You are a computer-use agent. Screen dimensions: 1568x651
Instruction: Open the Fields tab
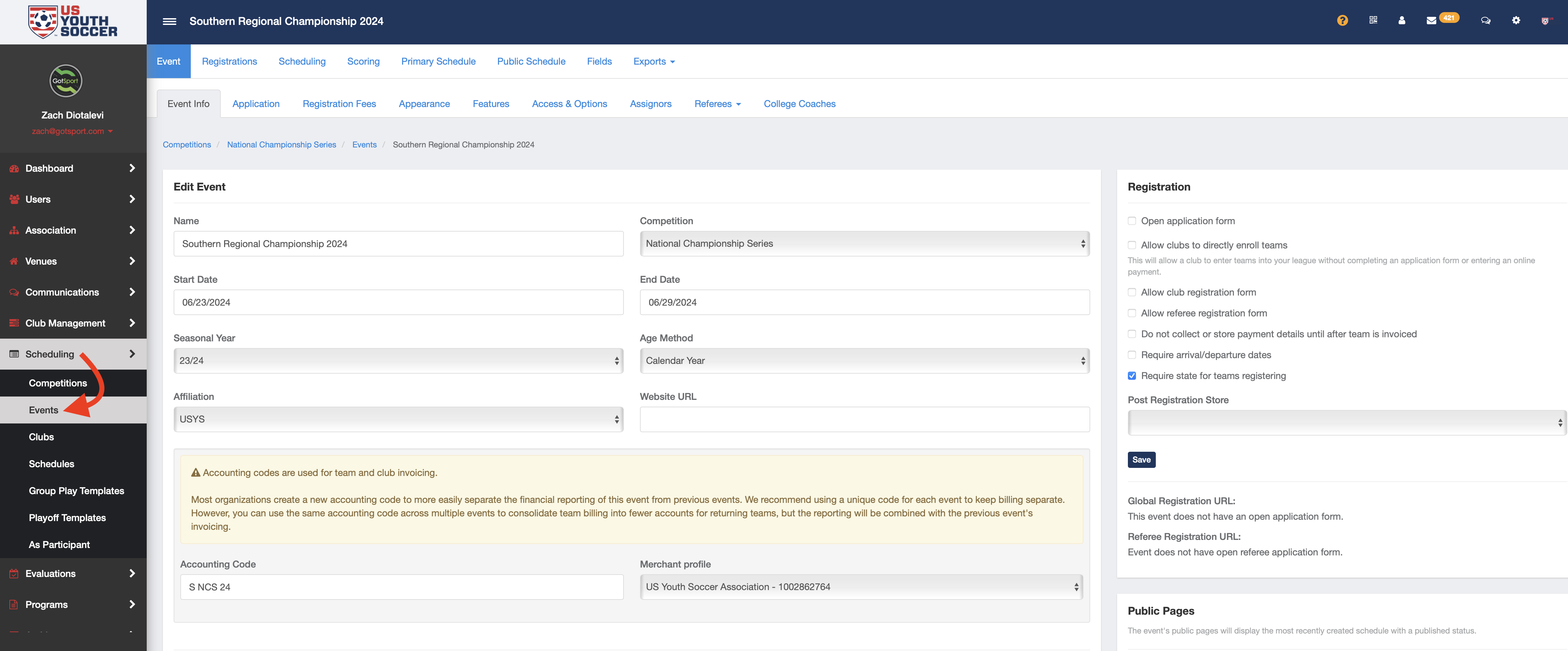(x=599, y=62)
